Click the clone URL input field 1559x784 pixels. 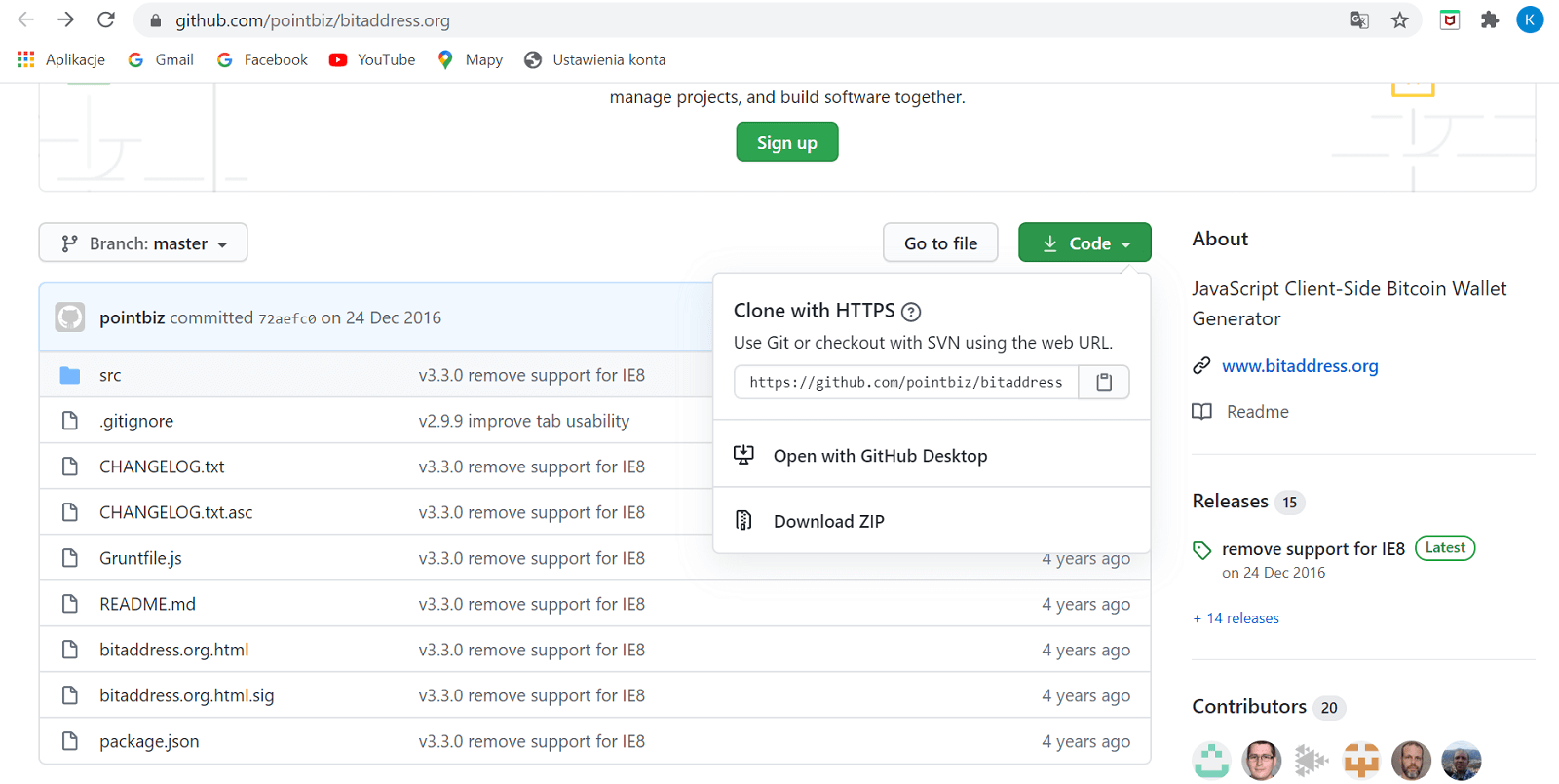pos(906,382)
